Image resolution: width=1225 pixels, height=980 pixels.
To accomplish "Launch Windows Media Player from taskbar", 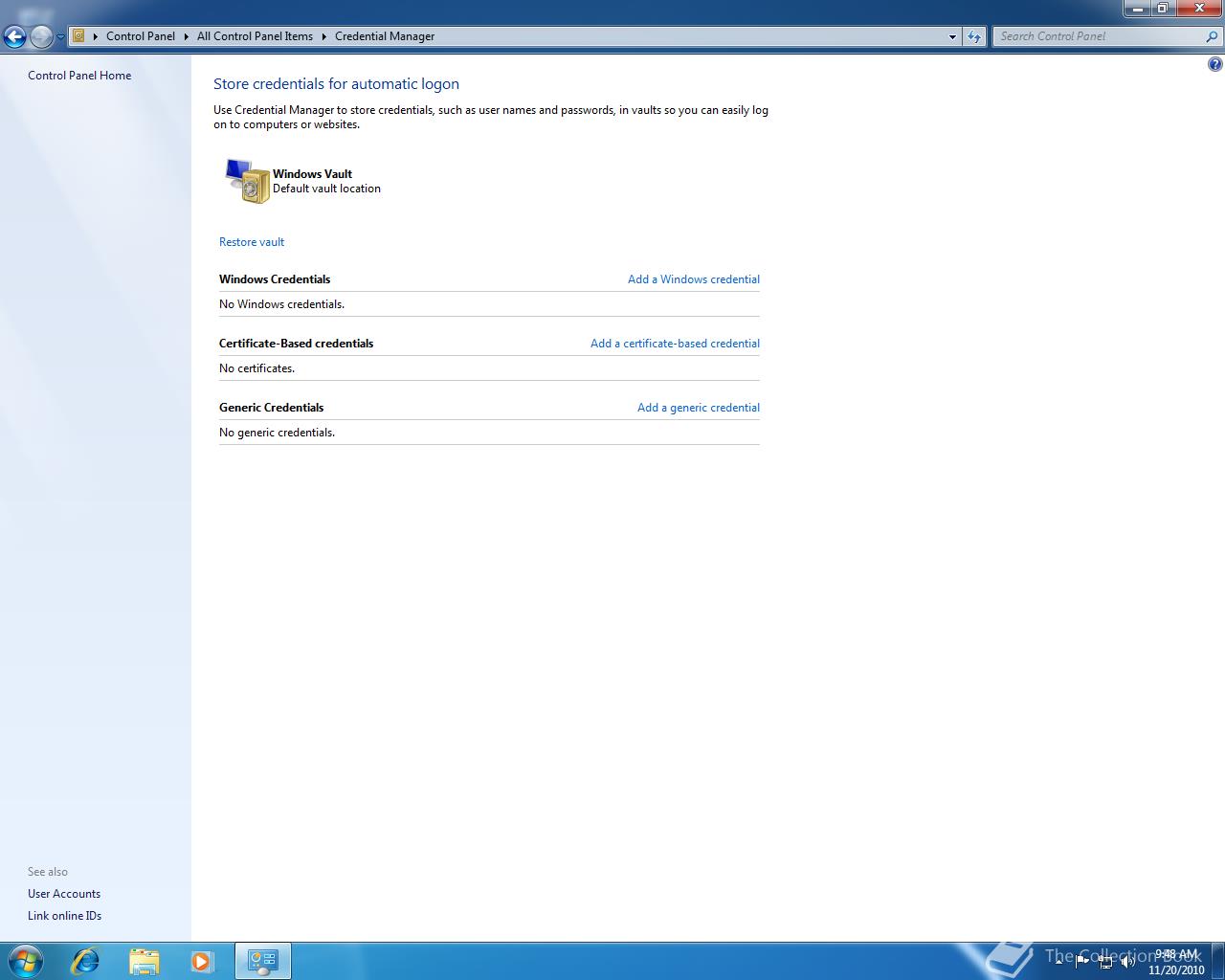I will pyautogui.click(x=202, y=961).
